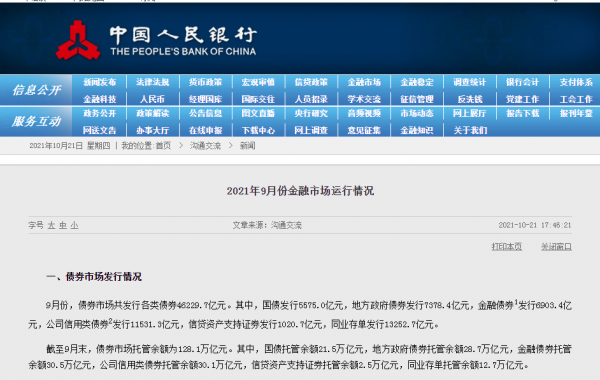Click the 关闭窗口 close window link
600x380 pixels.
click(556, 247)
